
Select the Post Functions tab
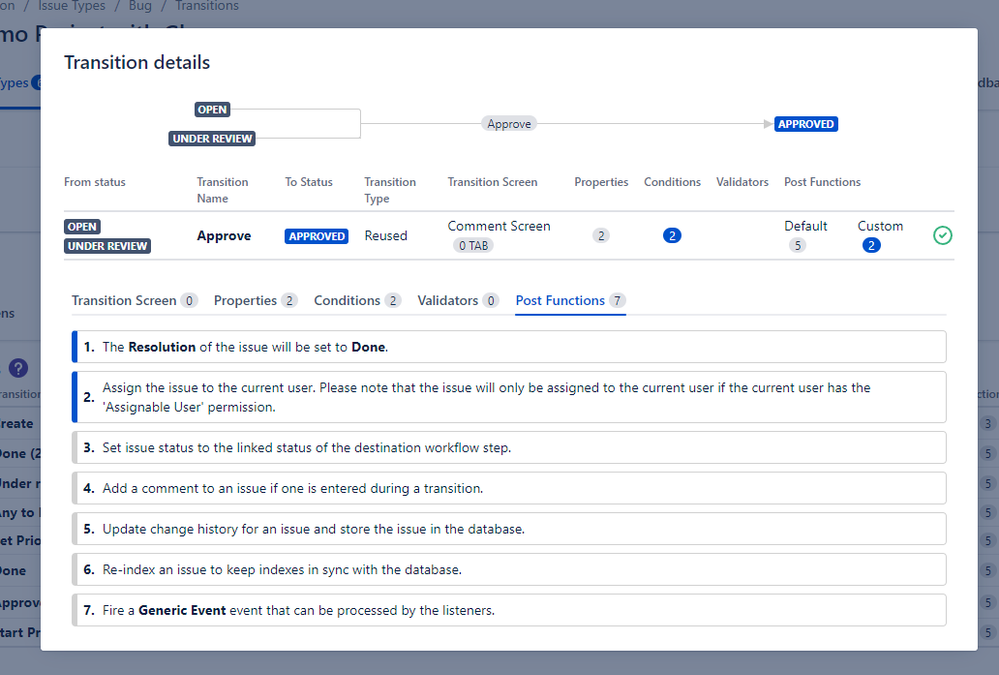click(571, 300)
